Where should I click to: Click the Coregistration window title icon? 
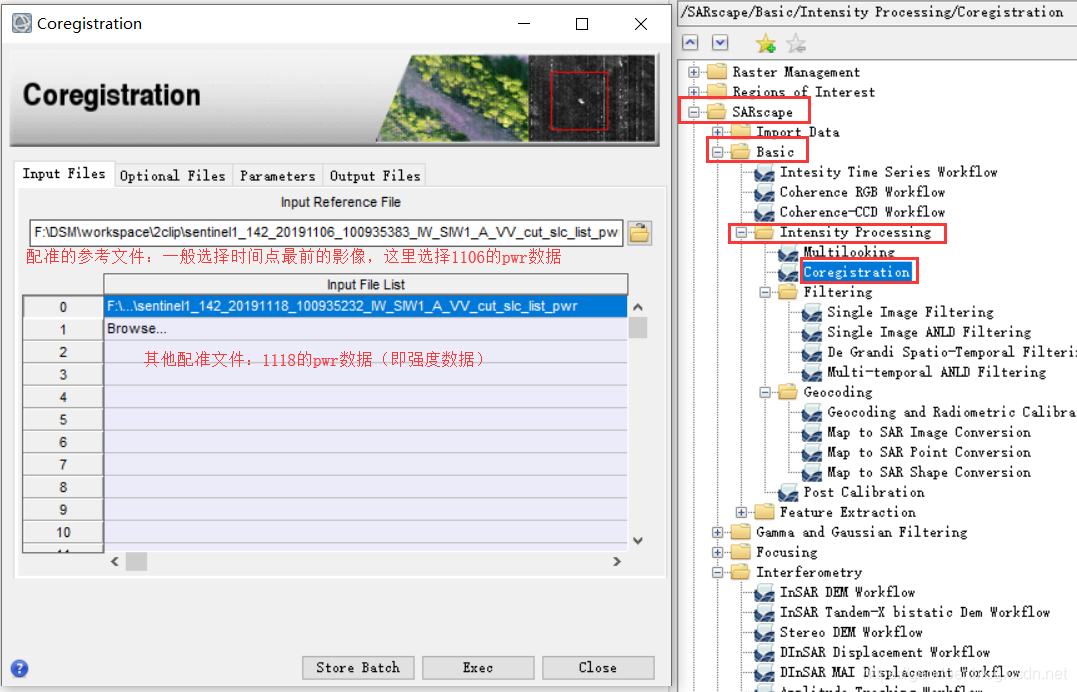click(22, 23)
